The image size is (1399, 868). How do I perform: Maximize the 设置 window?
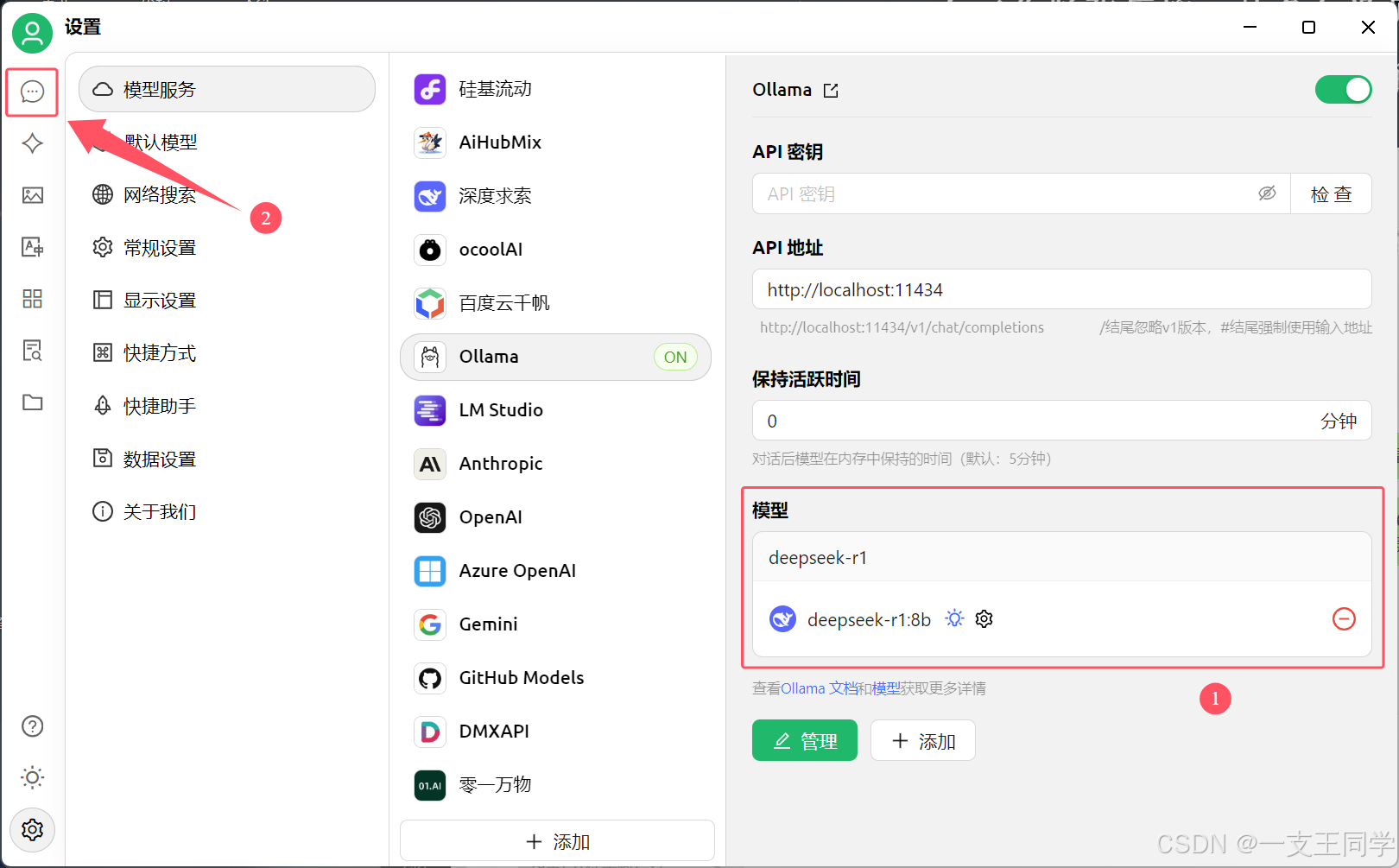coord(1308,28)
